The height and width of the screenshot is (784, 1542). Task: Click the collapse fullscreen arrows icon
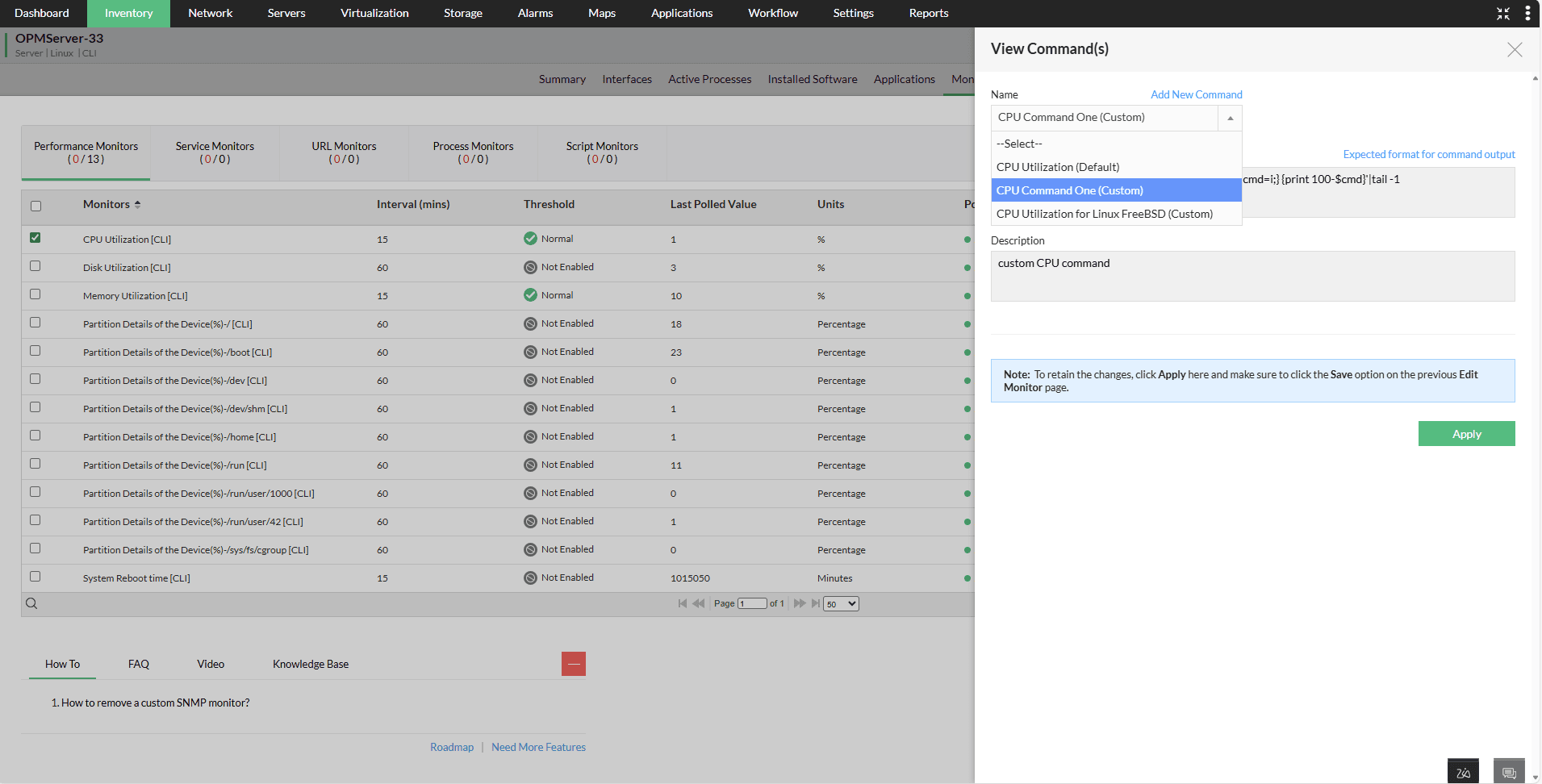(x=1502, y=13)
